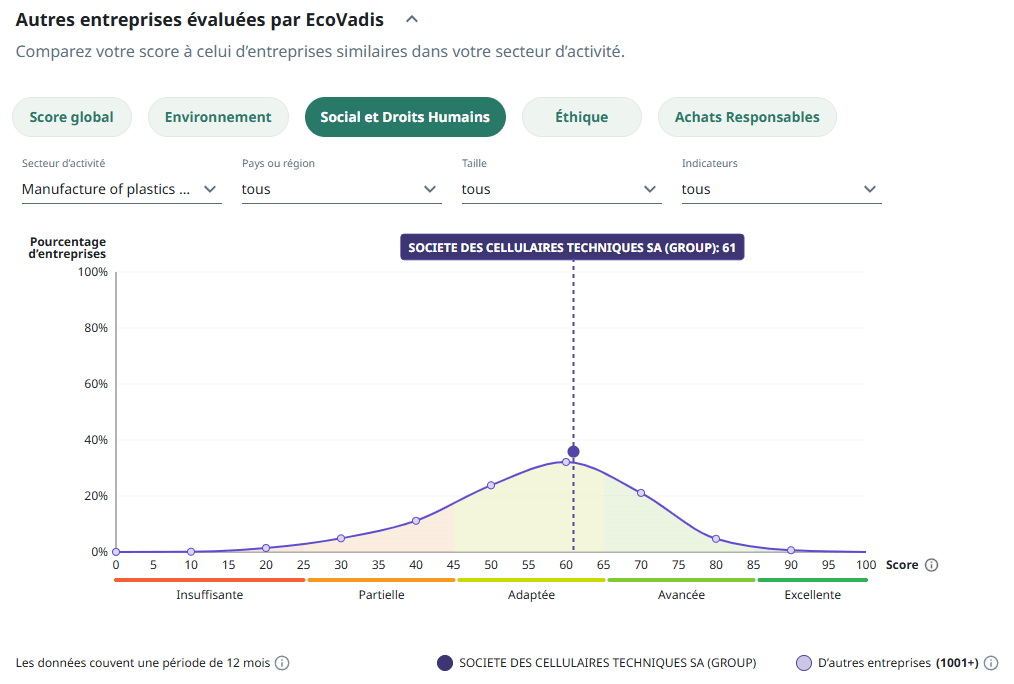
Task: Open the Secteur d'activité dropdown
Action: coord(209,189)
